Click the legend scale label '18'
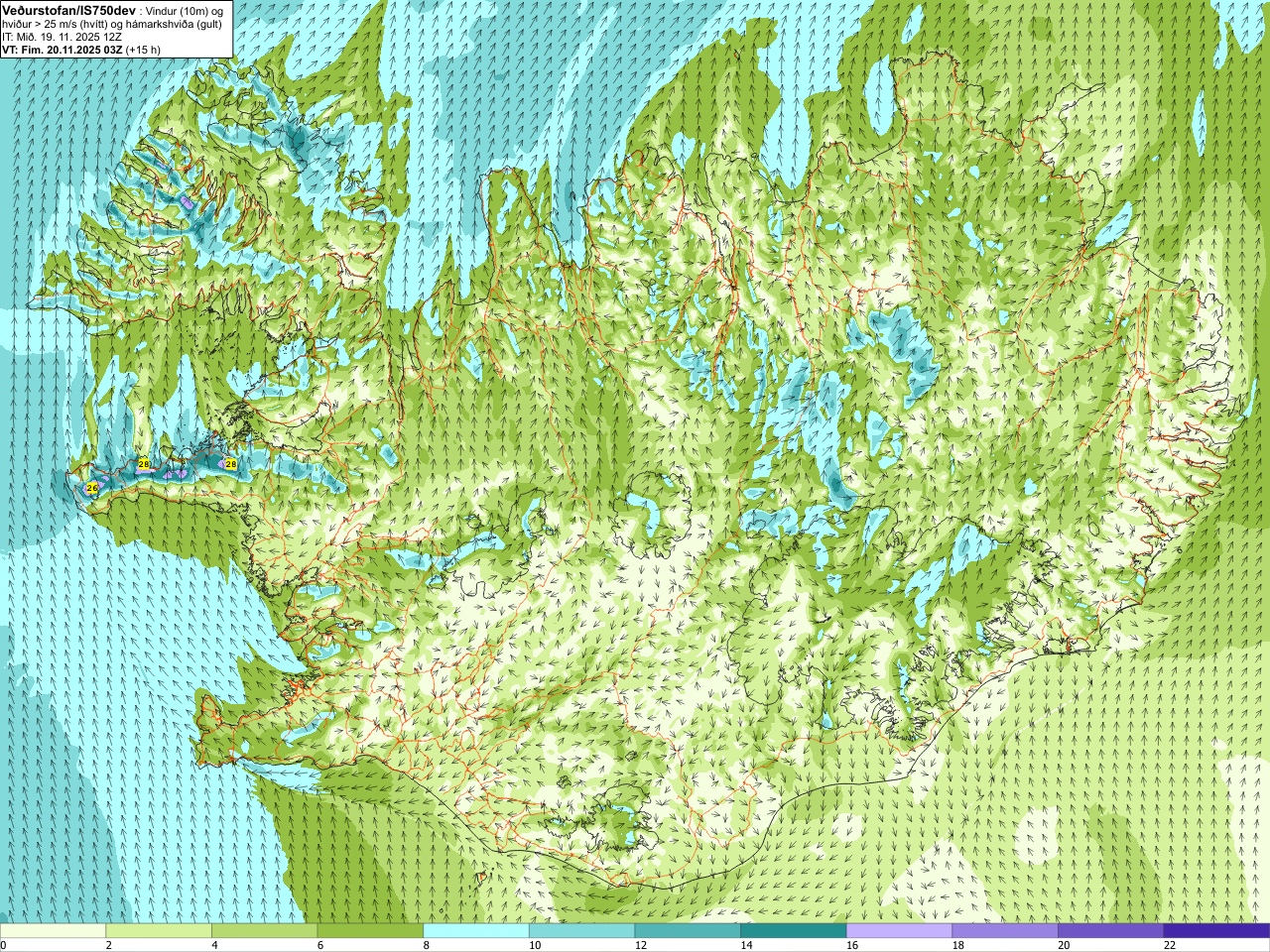The height and width of the screenshot is (952, 1270). click(957, 945)
